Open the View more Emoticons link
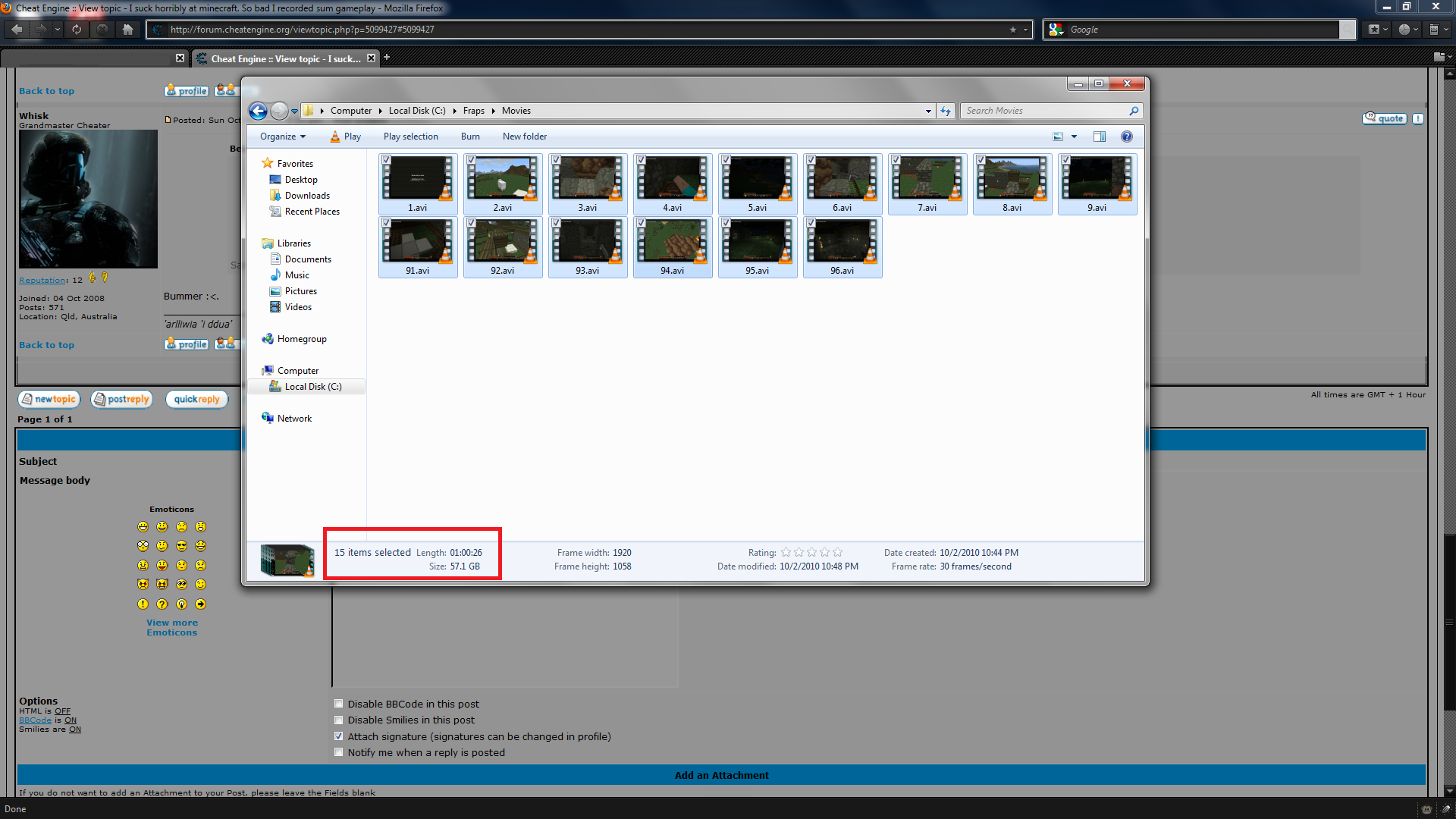The image size is (1456, 819). (x=171, y=627)
